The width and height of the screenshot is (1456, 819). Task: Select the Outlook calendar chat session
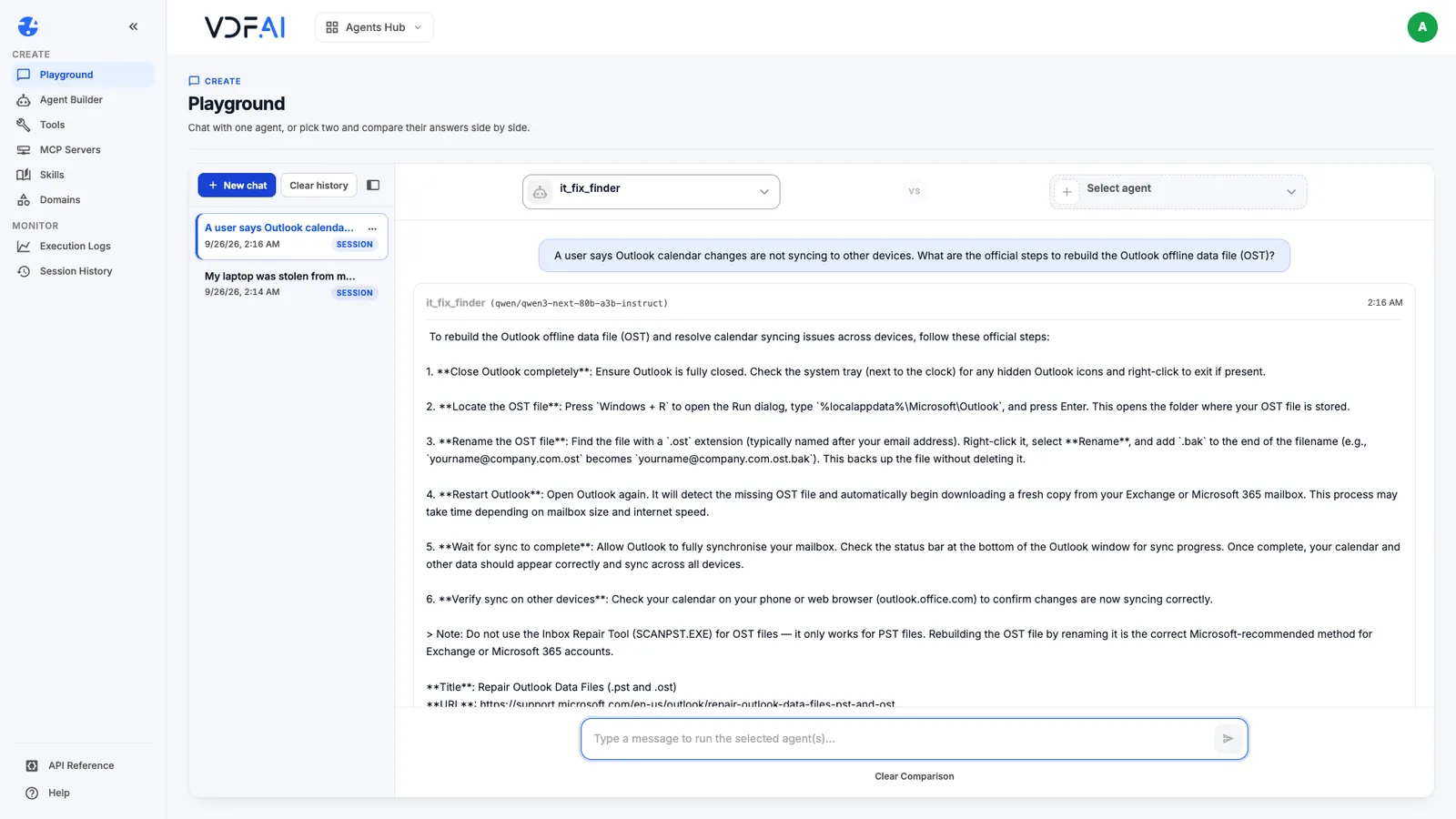click(291, 237)
